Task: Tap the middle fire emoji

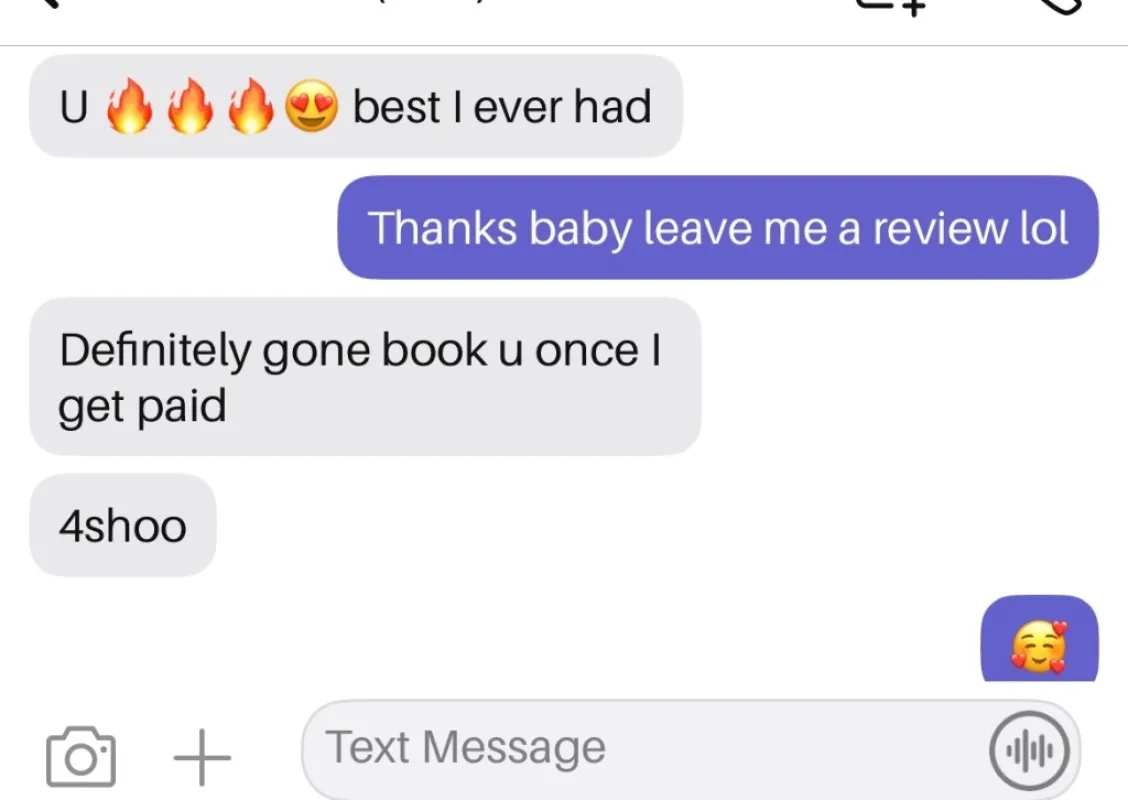Action: point(190,106)
